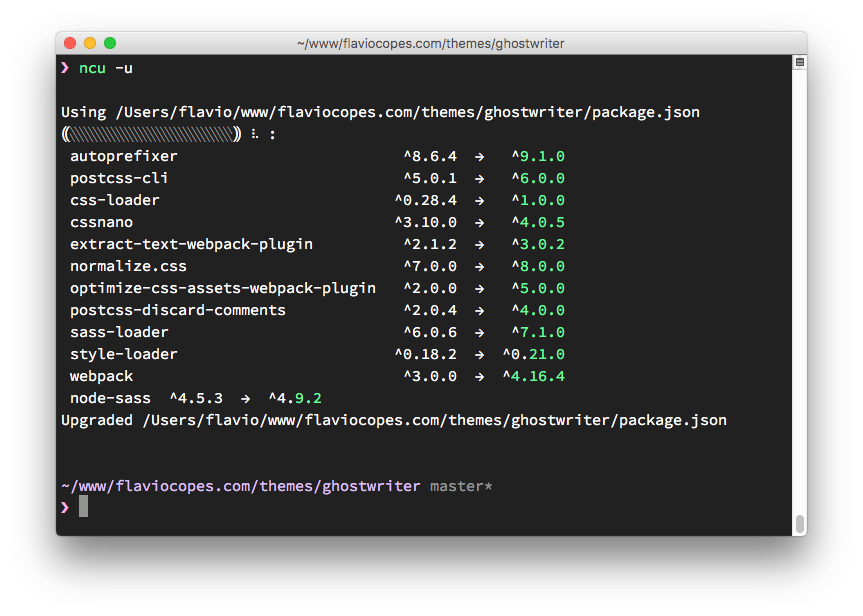Click the 'cssnano' package name
Viewport: 863px width, 616px height.
click(101, 222)
